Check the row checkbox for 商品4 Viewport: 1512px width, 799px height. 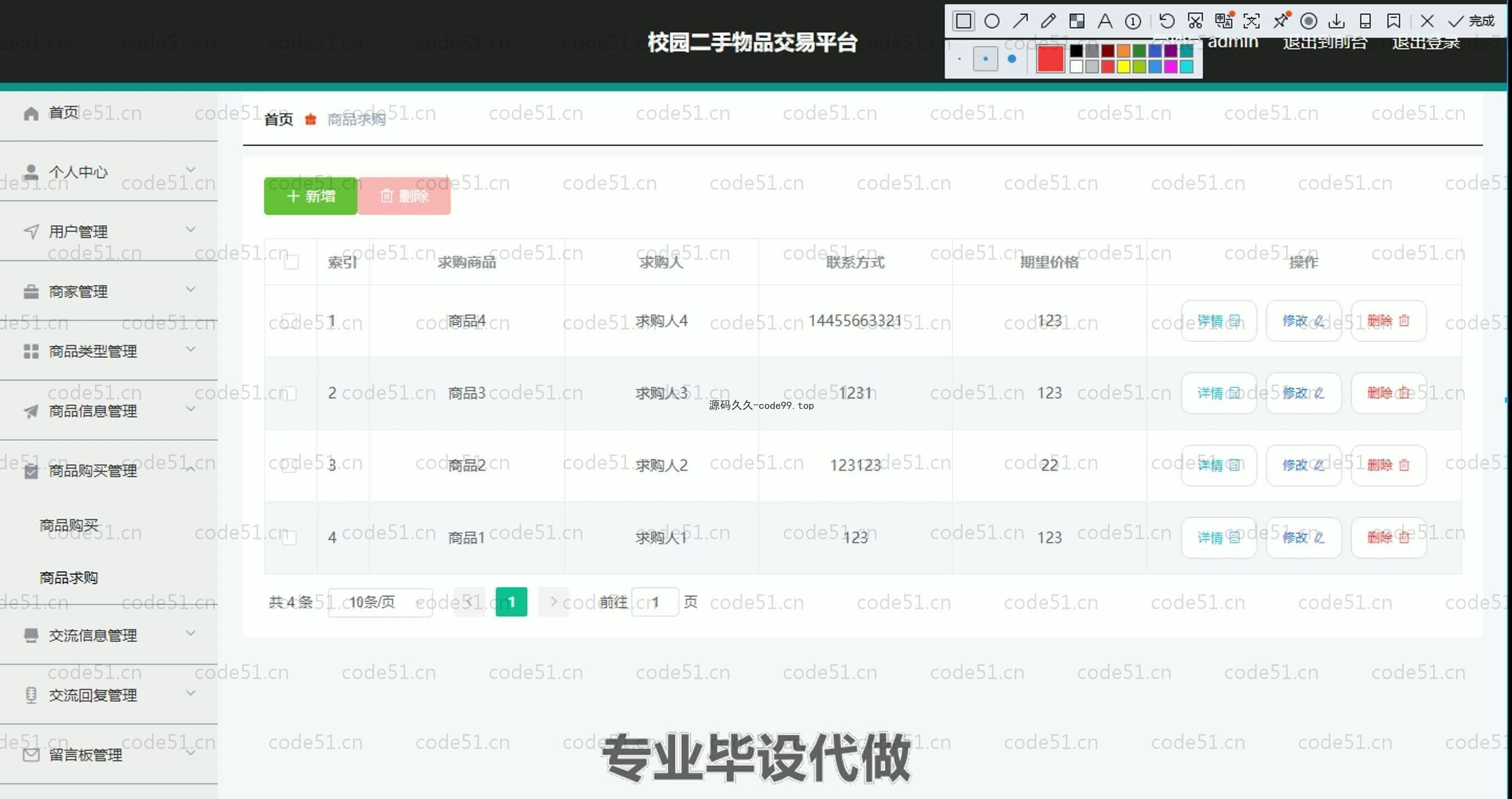[x=289, y=321]
